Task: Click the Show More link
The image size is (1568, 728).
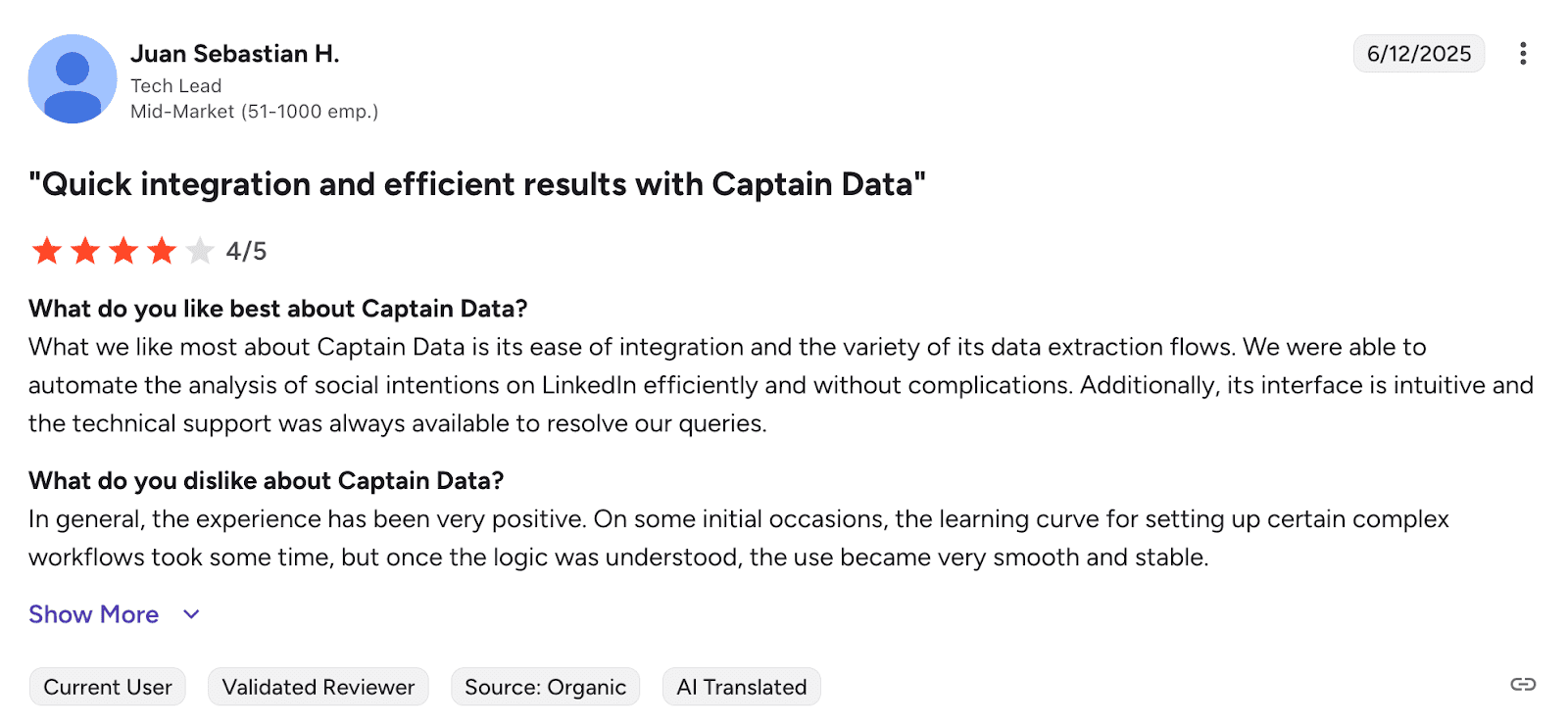Action: (94, 614)
